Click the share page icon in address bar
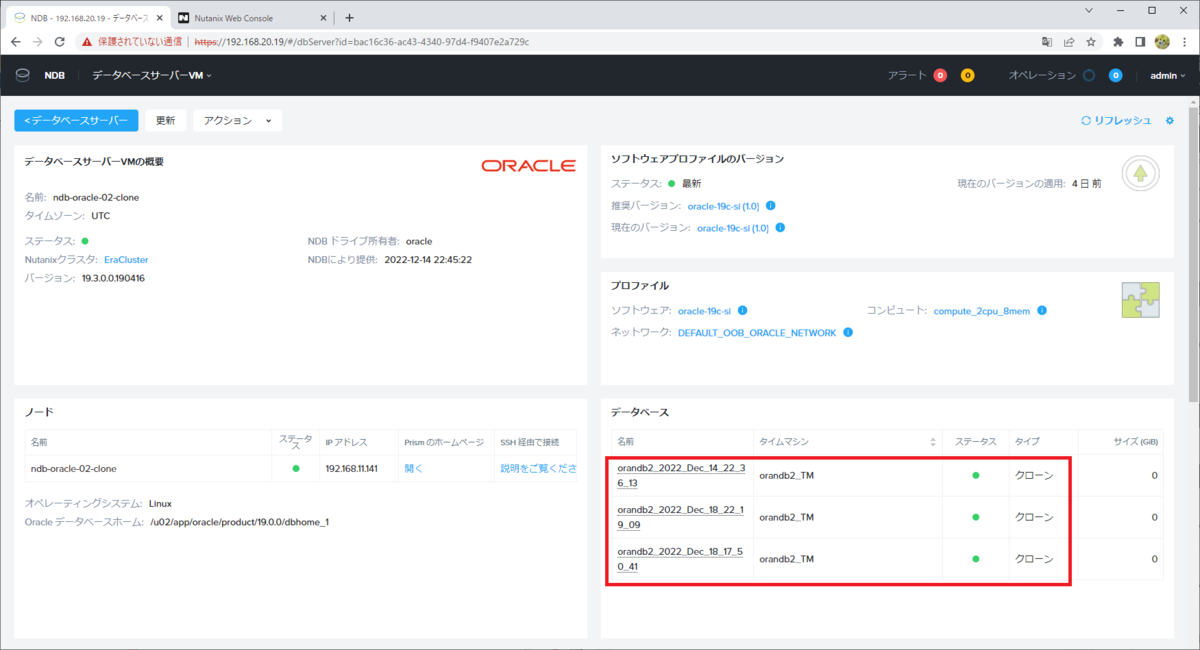The width and height of the screenshot is (1200, 650). [x=1069, y=42]
